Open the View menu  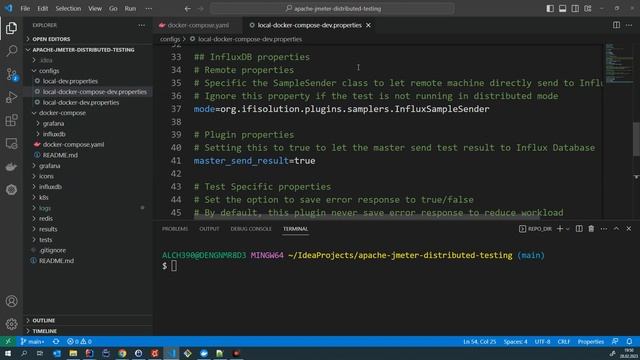[x=95, y=9]
